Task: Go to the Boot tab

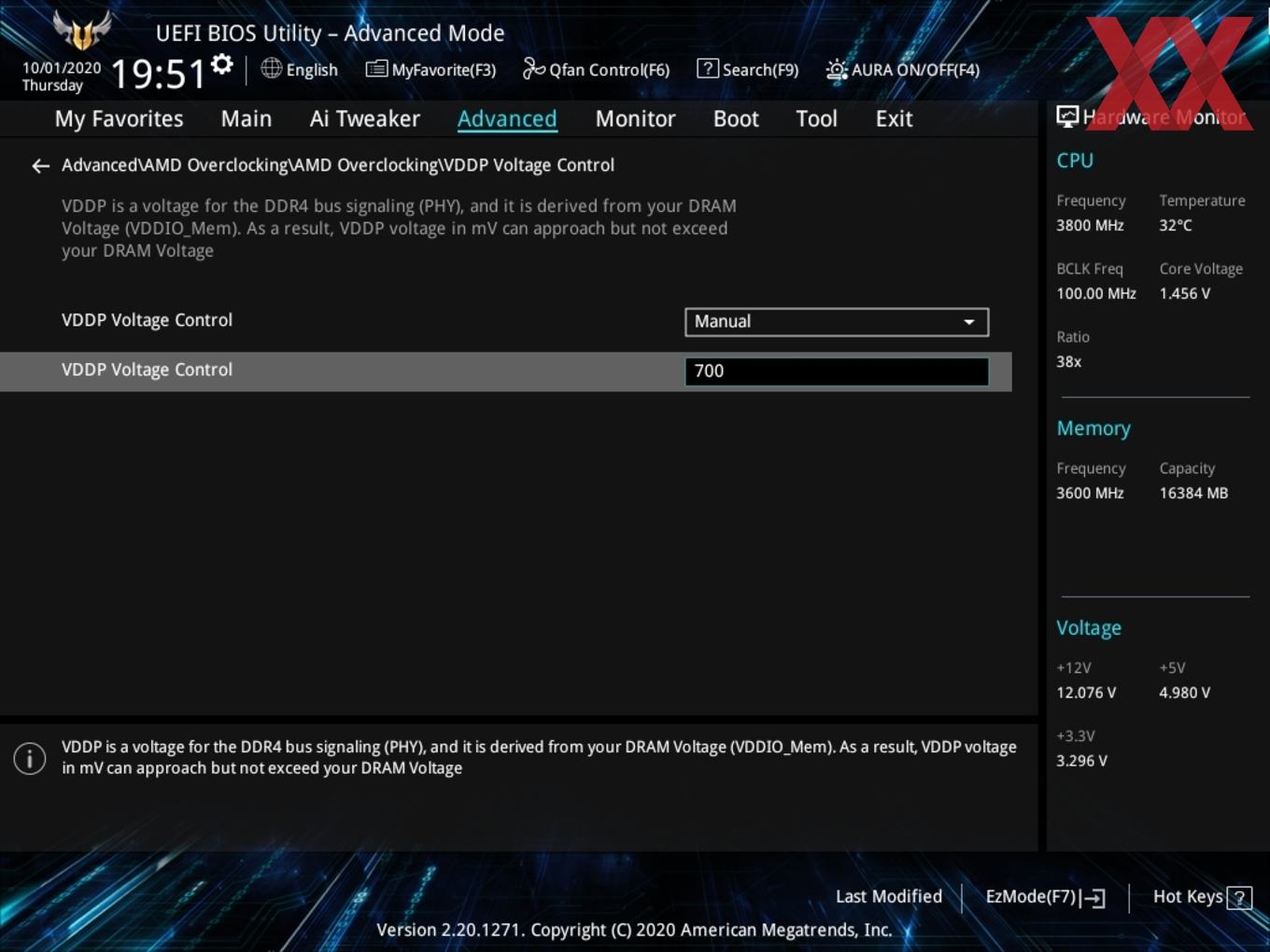Action: click(x=736, y=119)
